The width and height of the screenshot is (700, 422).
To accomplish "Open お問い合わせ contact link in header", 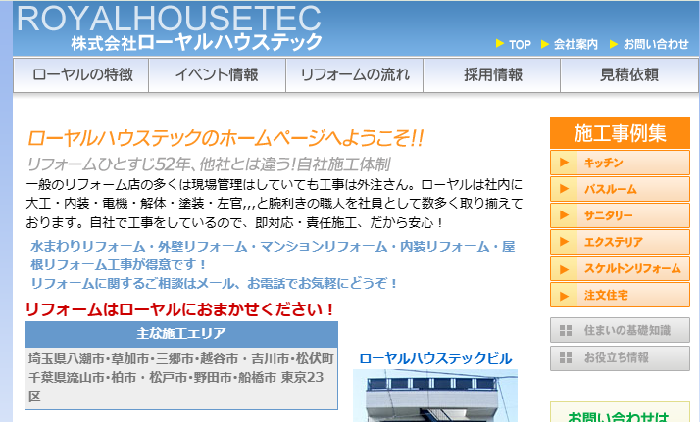I will [x=656, y=44].
